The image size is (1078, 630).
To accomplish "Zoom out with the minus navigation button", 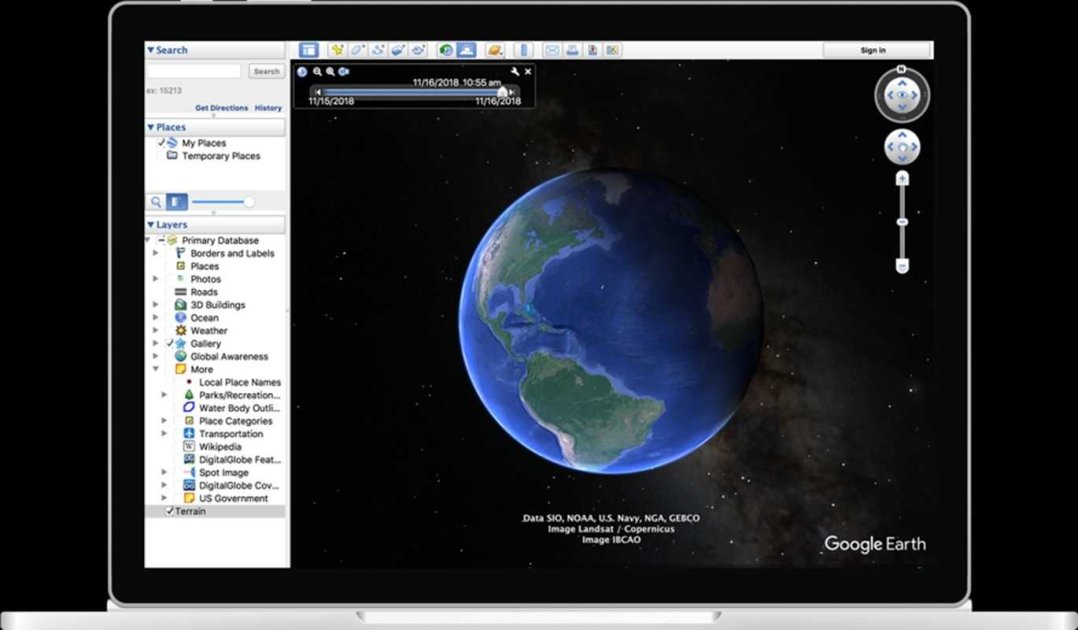I will (x=902, y=265).
